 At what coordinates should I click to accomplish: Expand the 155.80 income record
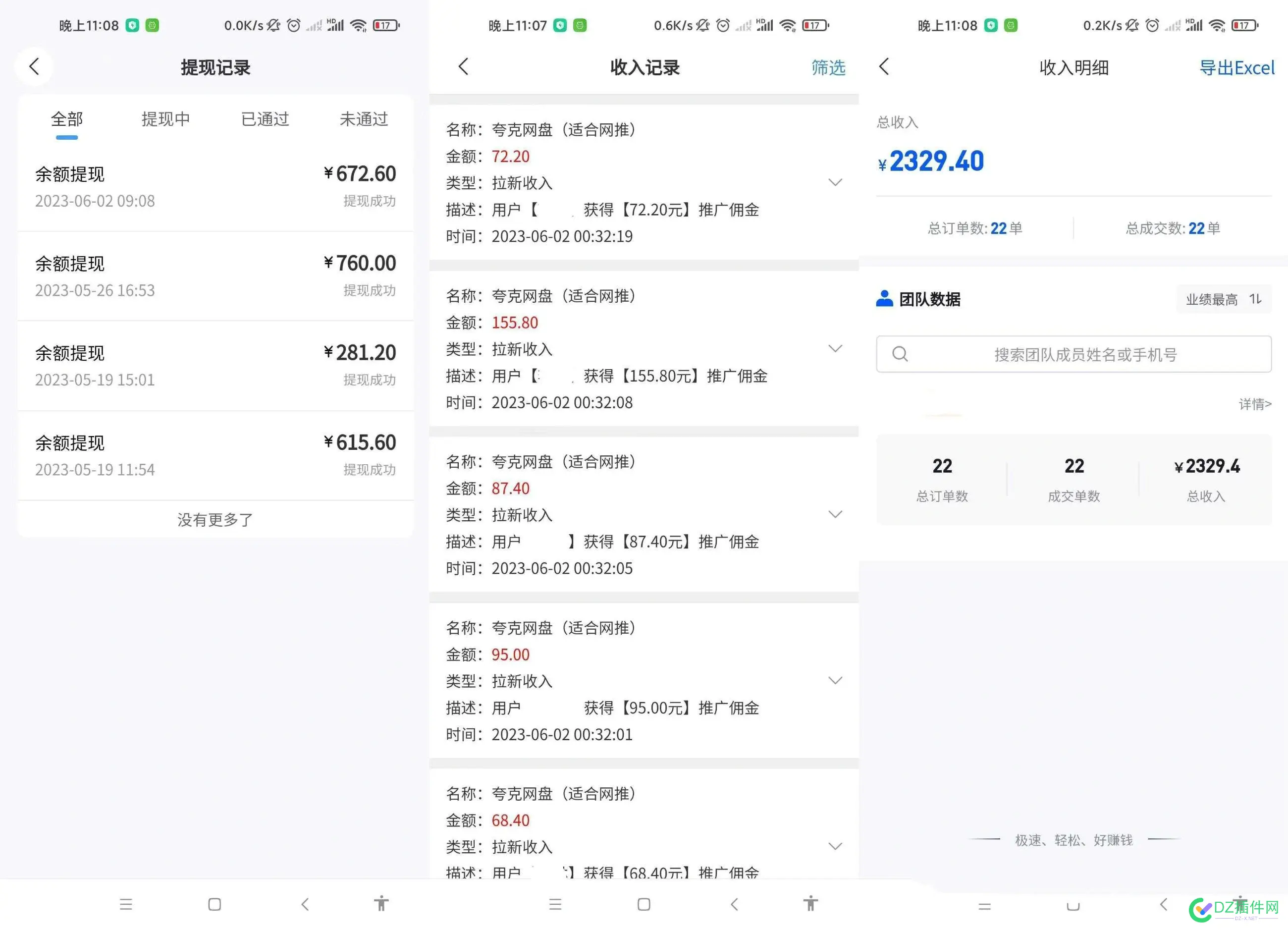pyautogui.click(x=835, y=348)
